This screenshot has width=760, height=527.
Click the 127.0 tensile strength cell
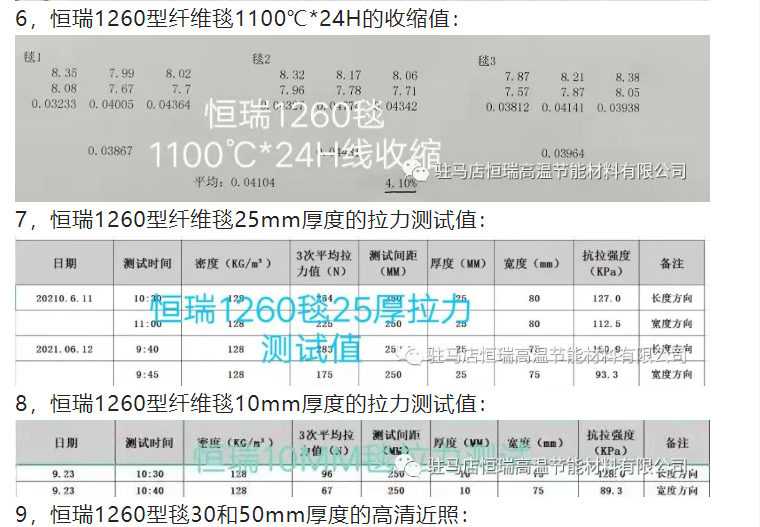pos(606,298)
